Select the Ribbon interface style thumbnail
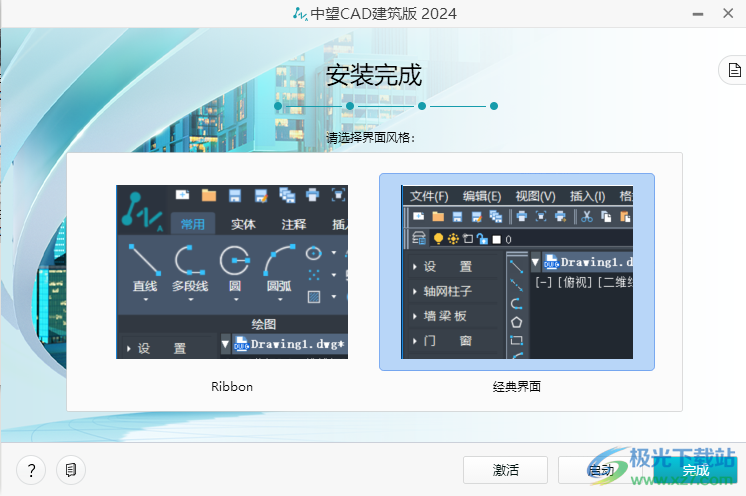746x496 pixels. 232,272
